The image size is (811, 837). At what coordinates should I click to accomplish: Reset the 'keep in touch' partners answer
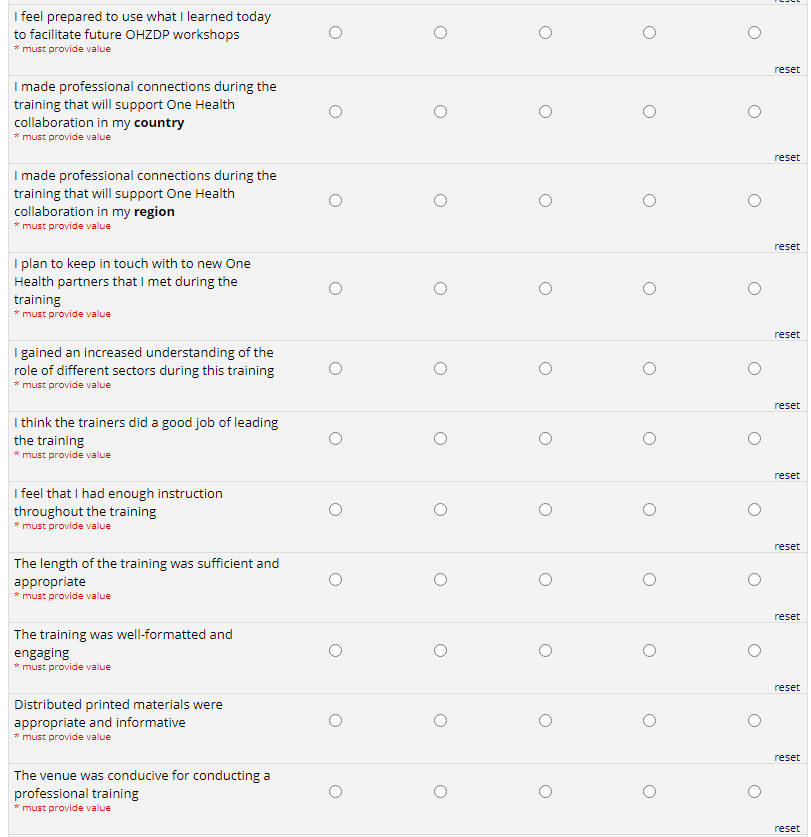(x=787, y=334)
